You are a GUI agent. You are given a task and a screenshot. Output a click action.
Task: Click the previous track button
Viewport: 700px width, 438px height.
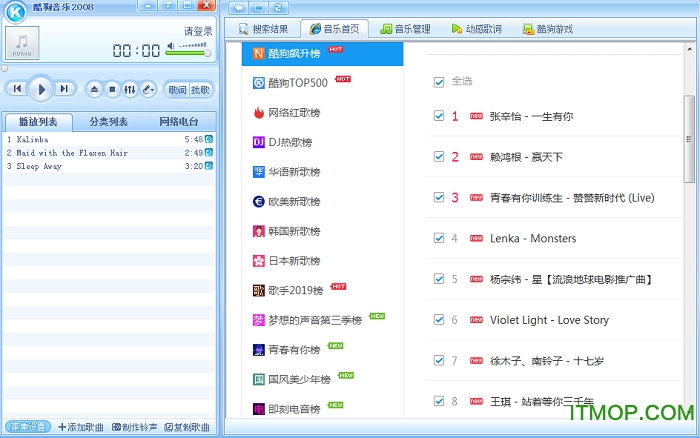tap(17, 89)
